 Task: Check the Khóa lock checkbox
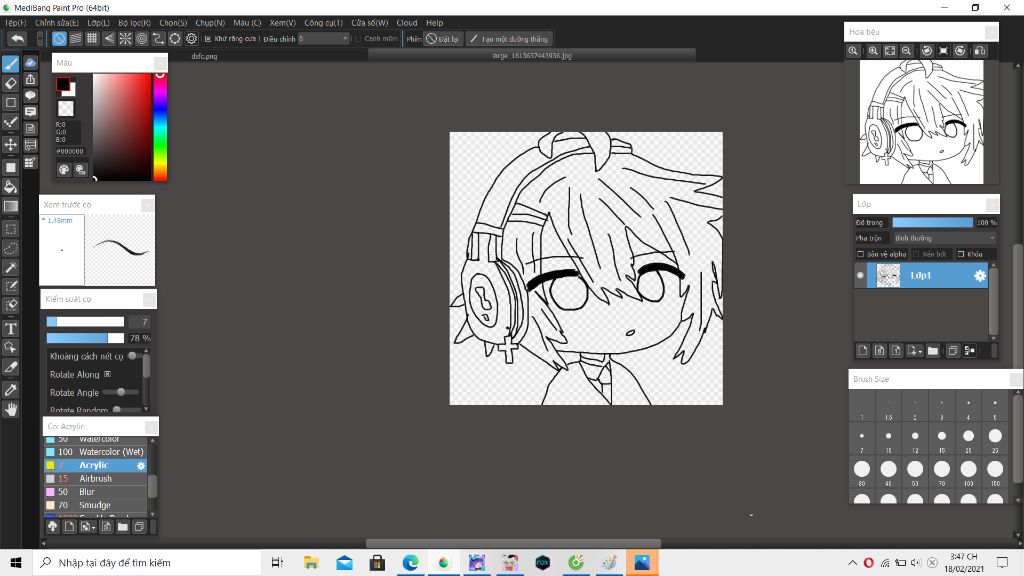pos(961,254)
